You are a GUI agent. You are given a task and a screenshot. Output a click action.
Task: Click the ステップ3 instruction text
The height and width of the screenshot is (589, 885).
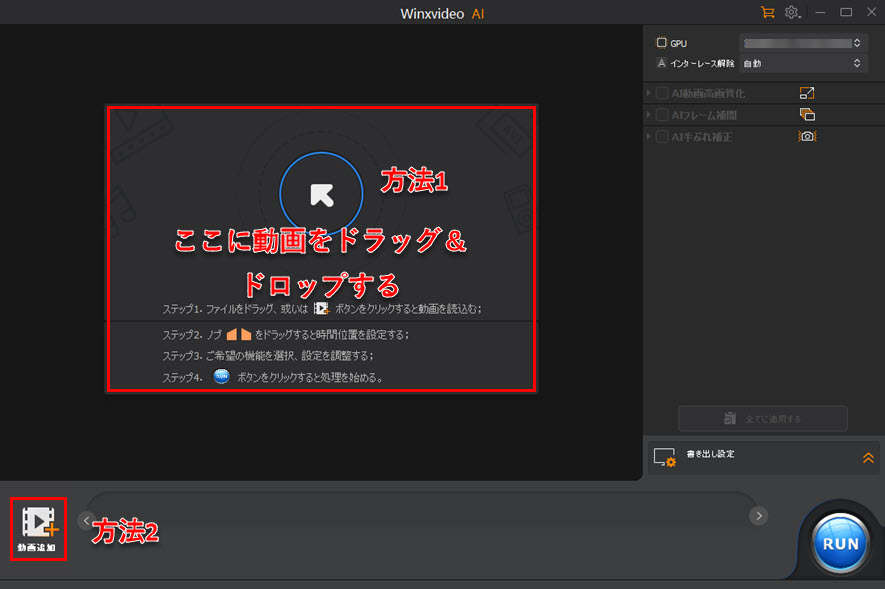click(268, 356)
